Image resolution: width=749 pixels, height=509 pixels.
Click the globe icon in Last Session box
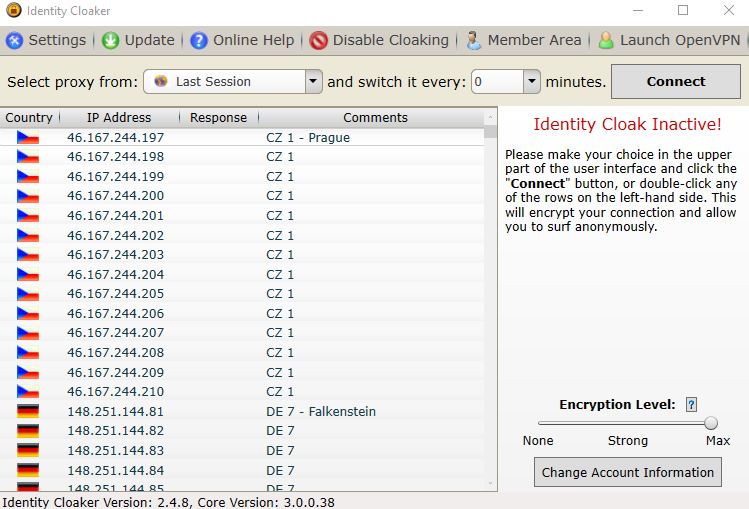161,81
